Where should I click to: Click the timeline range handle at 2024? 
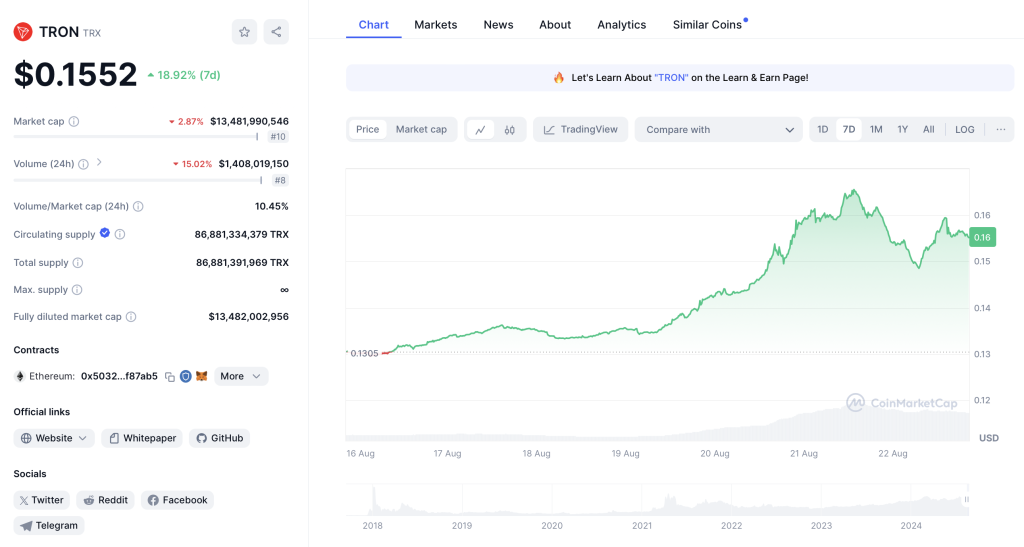(967, 499)
